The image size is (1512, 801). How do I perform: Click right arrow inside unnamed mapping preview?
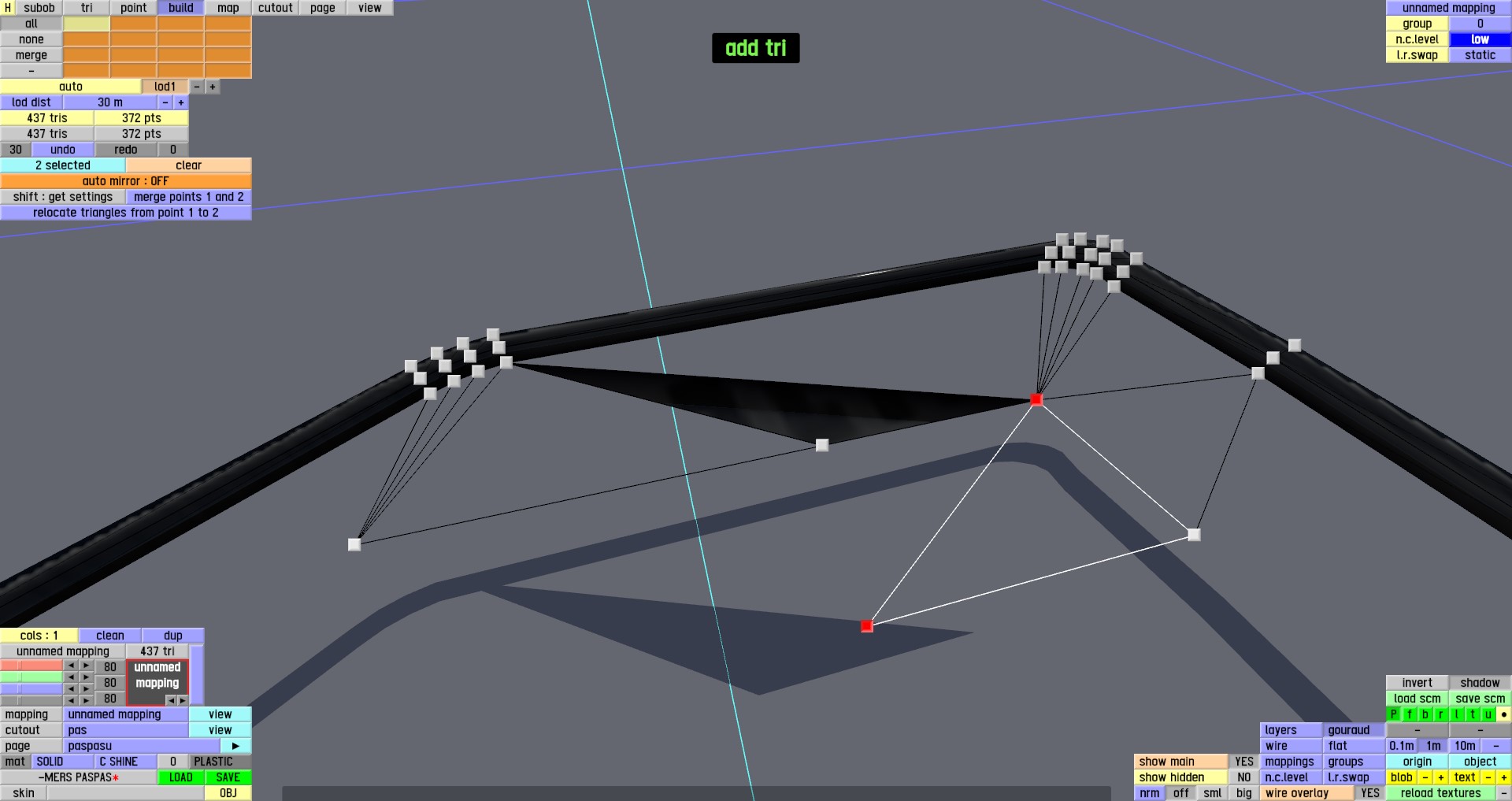coord(182,700)
